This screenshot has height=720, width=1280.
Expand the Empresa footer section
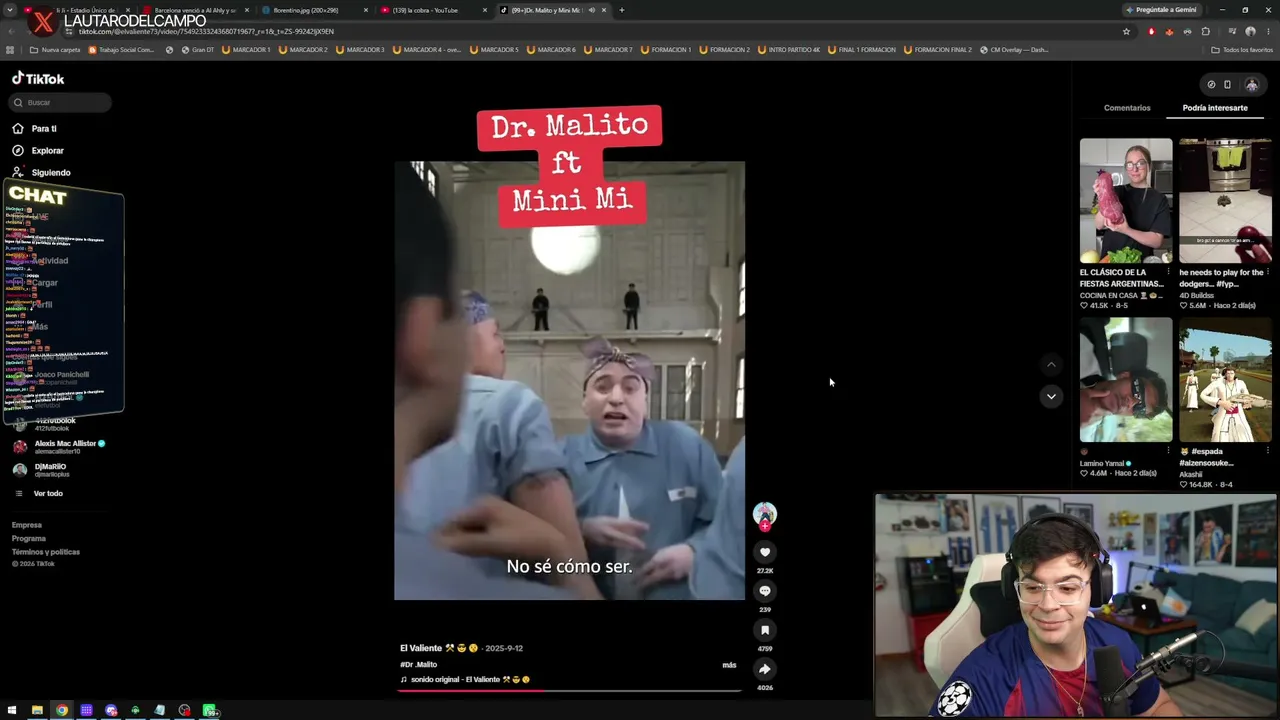[x=27, y=525]
